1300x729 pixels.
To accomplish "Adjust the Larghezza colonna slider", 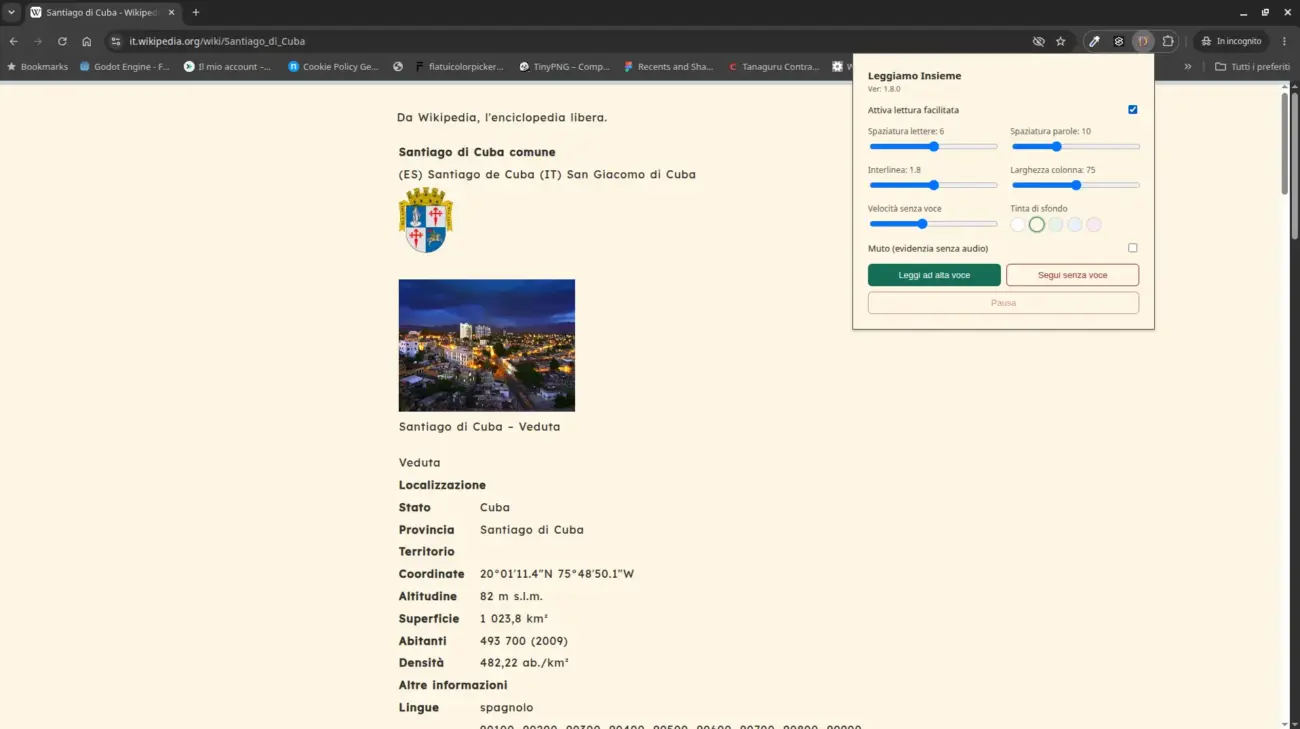I will click(1075, 185).
